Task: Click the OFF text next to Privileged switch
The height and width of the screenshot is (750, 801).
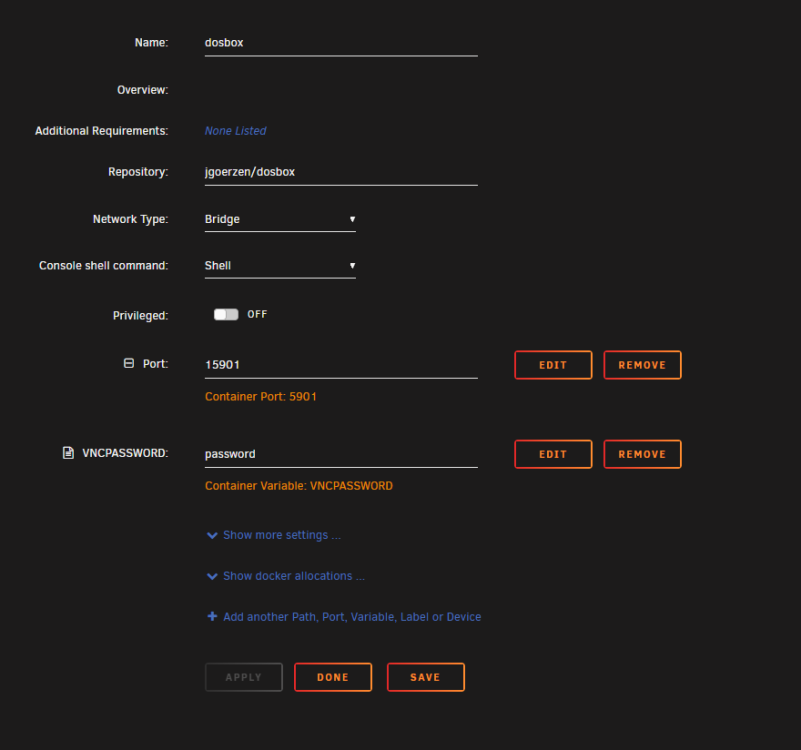Action: click(x=257, y=314)
